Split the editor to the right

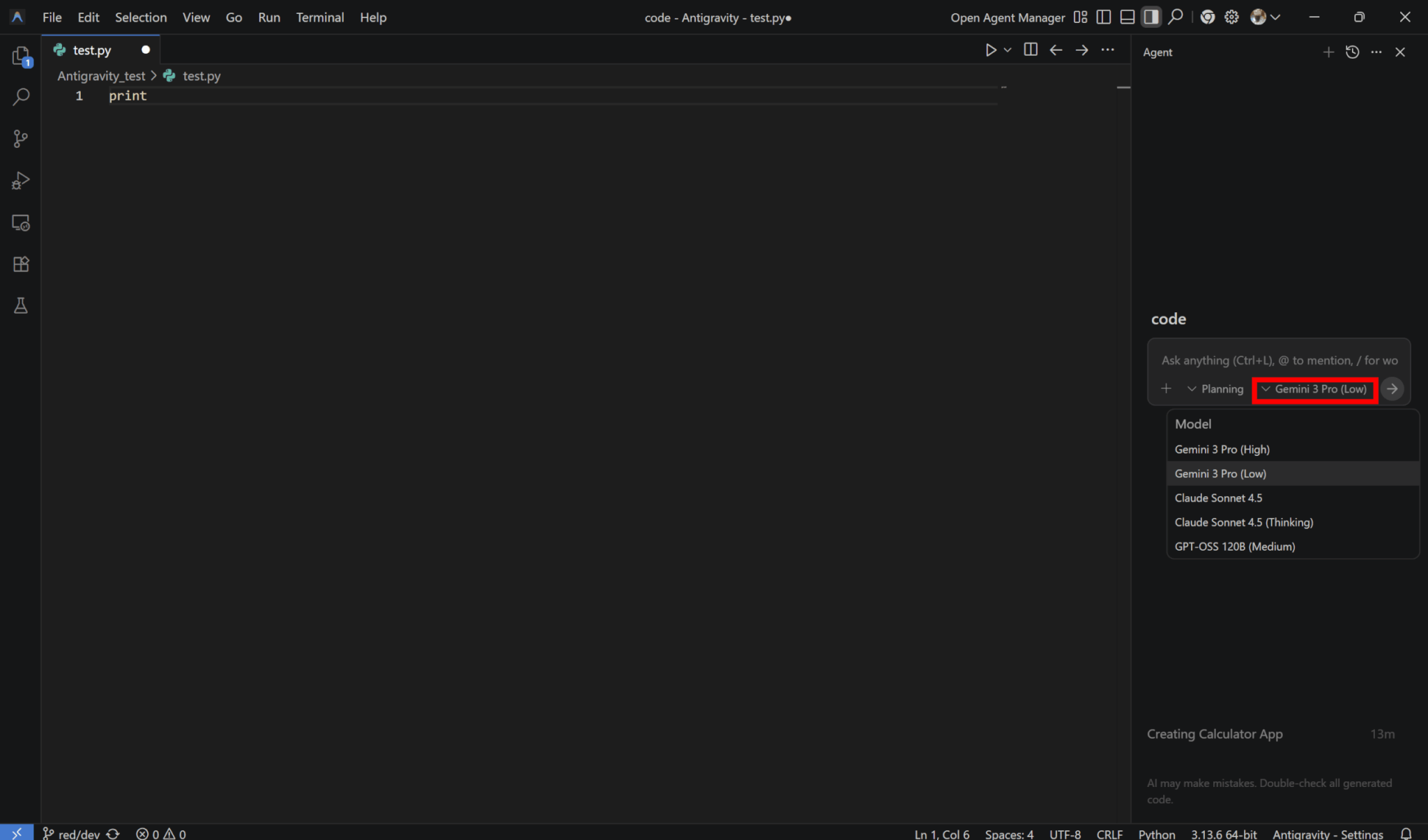tap(1031, 50)
